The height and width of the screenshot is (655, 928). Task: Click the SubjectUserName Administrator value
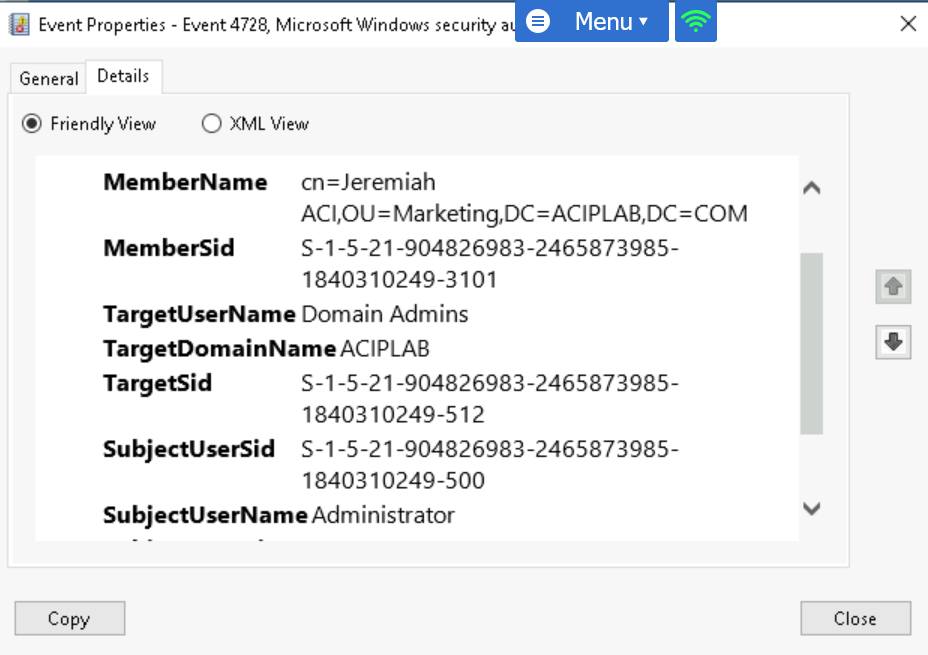point(382,515)
